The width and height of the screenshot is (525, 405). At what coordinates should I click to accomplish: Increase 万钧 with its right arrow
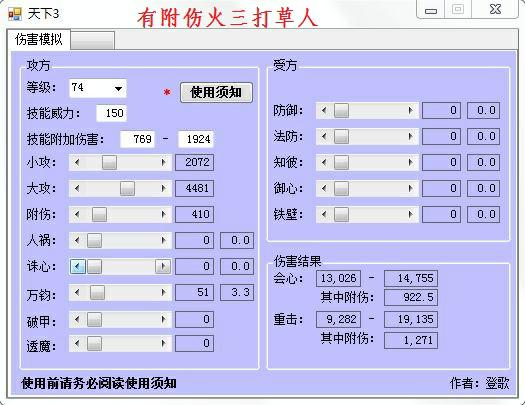click(x=163, y=293)
